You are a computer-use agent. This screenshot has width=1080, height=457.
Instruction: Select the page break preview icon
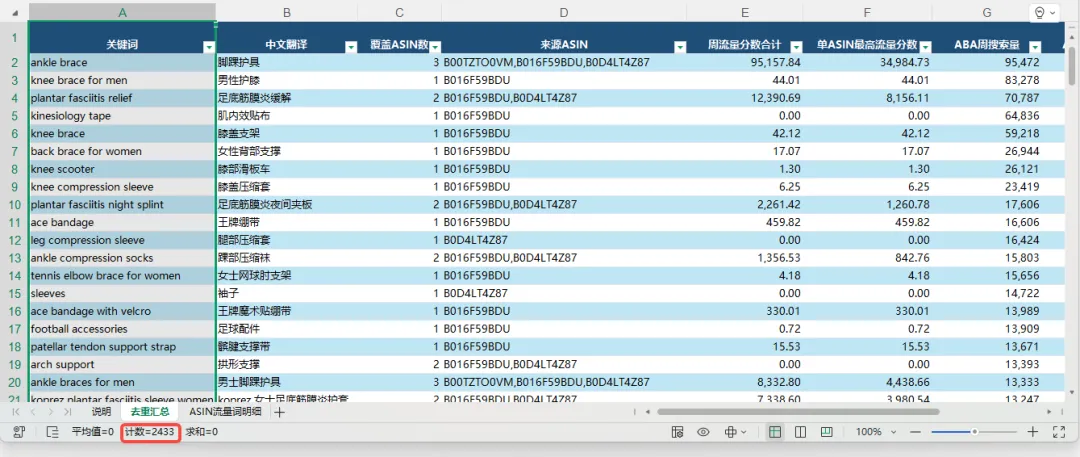pos(827,432)
